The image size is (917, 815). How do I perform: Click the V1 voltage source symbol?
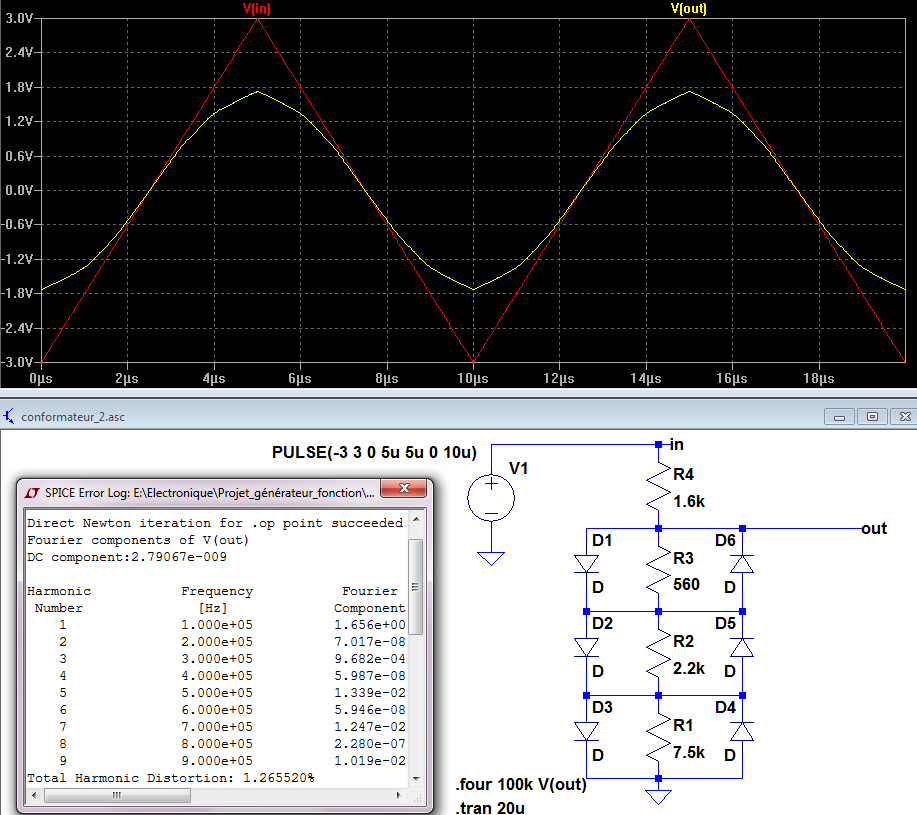click(491, 498)
